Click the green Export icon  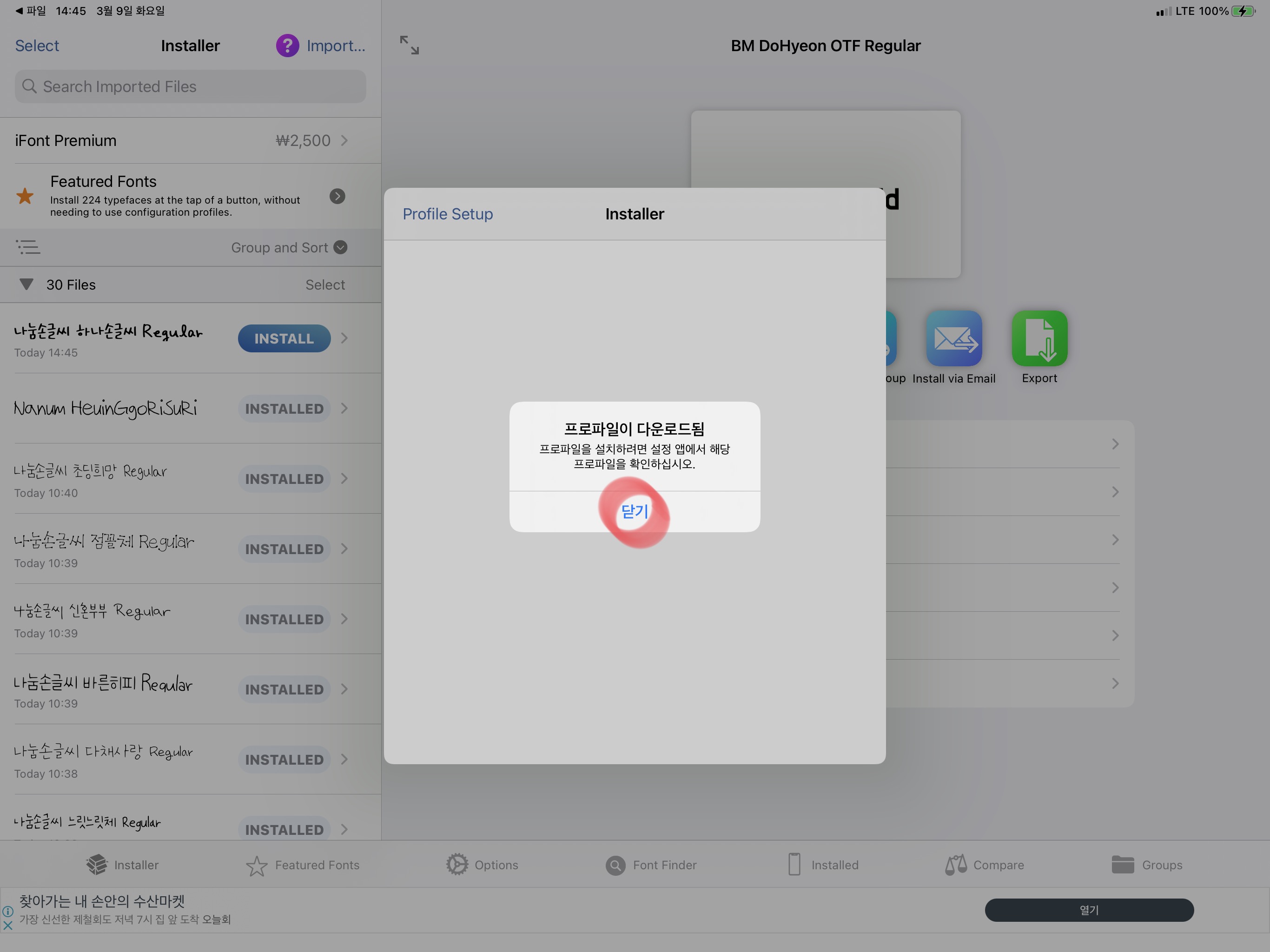pos(1038,339)
